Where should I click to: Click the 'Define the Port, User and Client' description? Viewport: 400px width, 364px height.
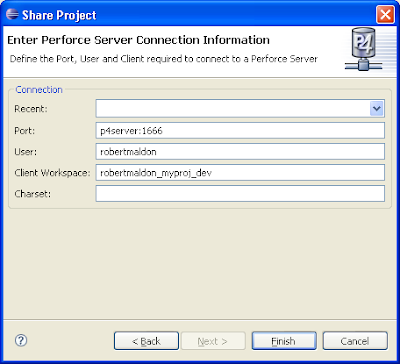[x=163, y=59]
